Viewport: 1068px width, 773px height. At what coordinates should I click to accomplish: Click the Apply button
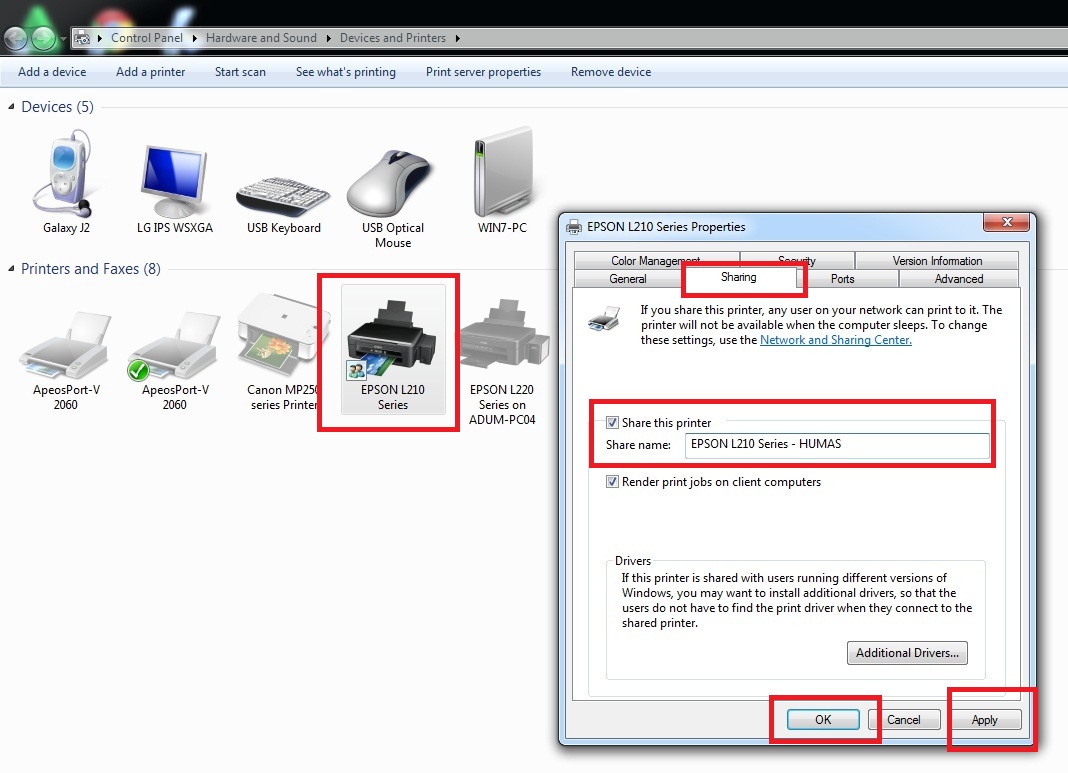coord(985,720)
